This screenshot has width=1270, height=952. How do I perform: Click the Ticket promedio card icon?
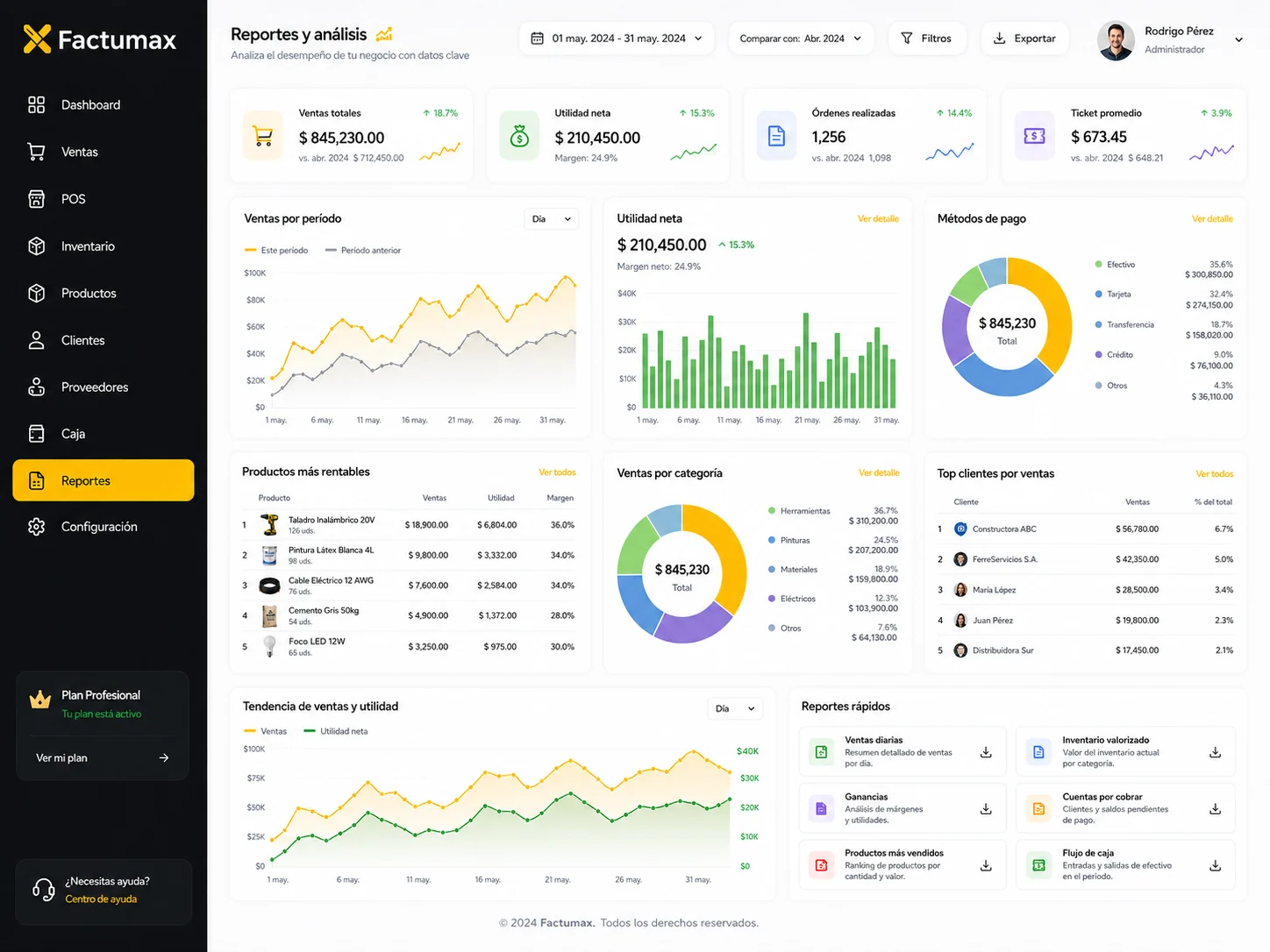pos(1035,136)
